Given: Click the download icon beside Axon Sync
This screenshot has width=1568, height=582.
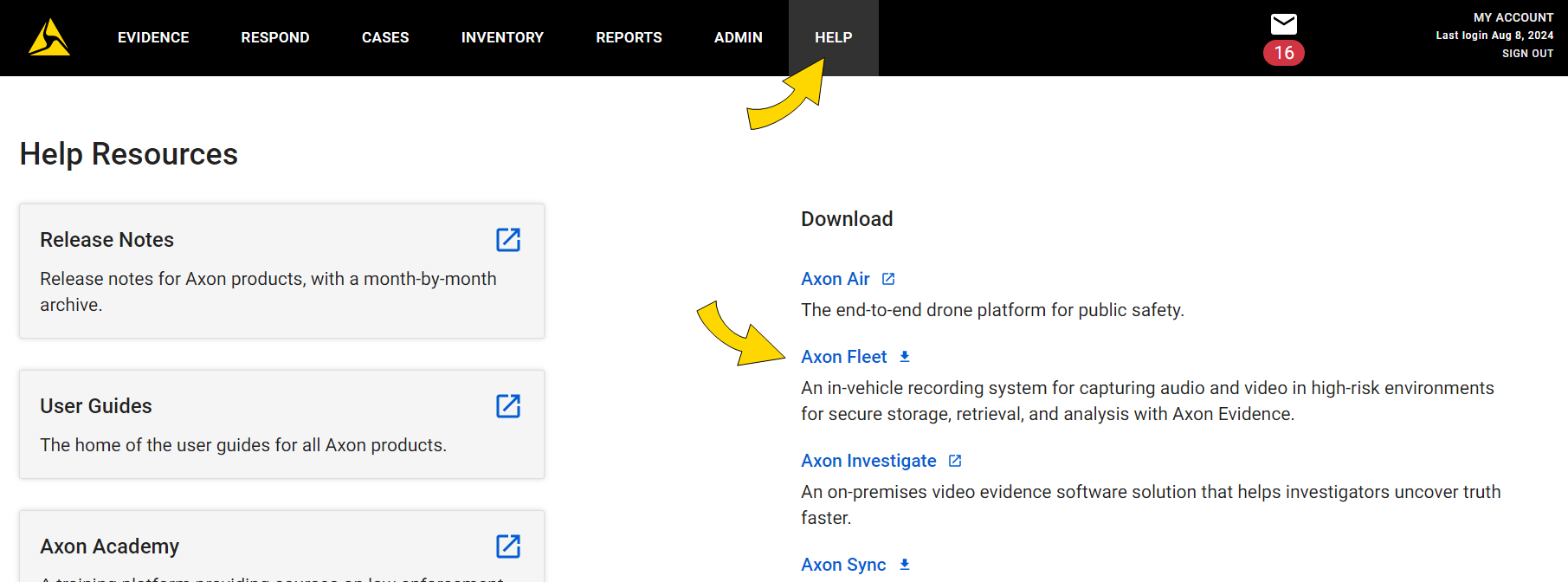Looking at the screenshot, I should coord(905,565).
